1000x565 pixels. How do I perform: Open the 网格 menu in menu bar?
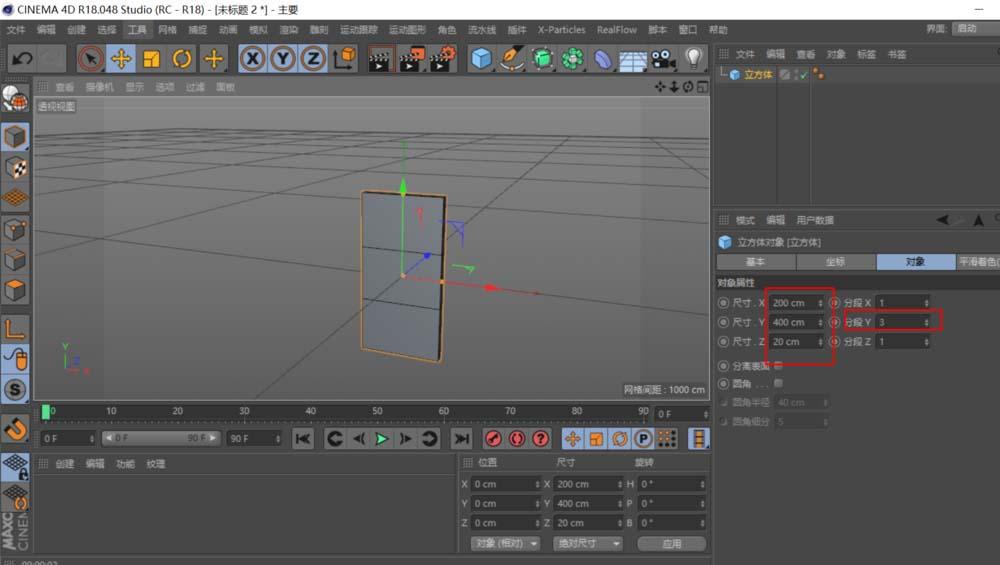tap(167, 30)
